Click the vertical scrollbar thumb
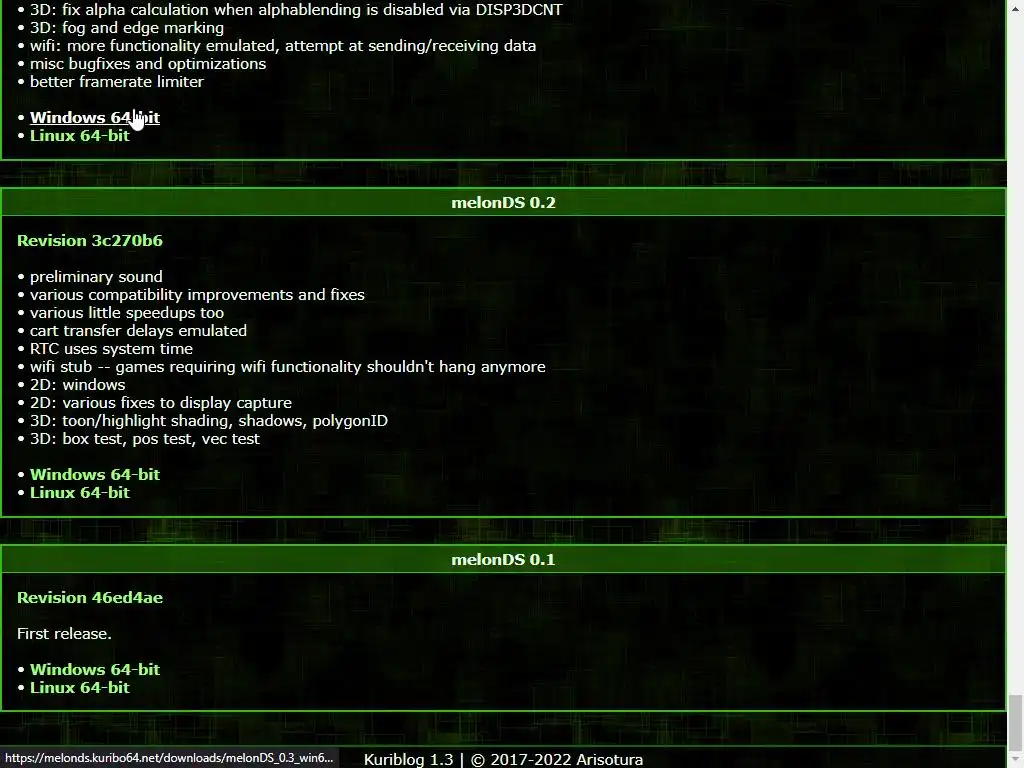The height and width of the screenshot is (768, 1024). click(1015, 722)
